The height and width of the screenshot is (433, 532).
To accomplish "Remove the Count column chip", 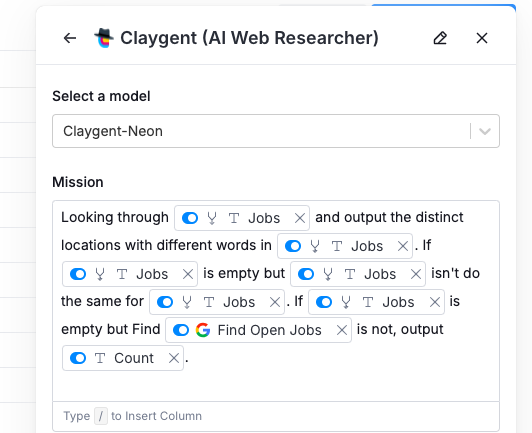I will click(174, 358).
